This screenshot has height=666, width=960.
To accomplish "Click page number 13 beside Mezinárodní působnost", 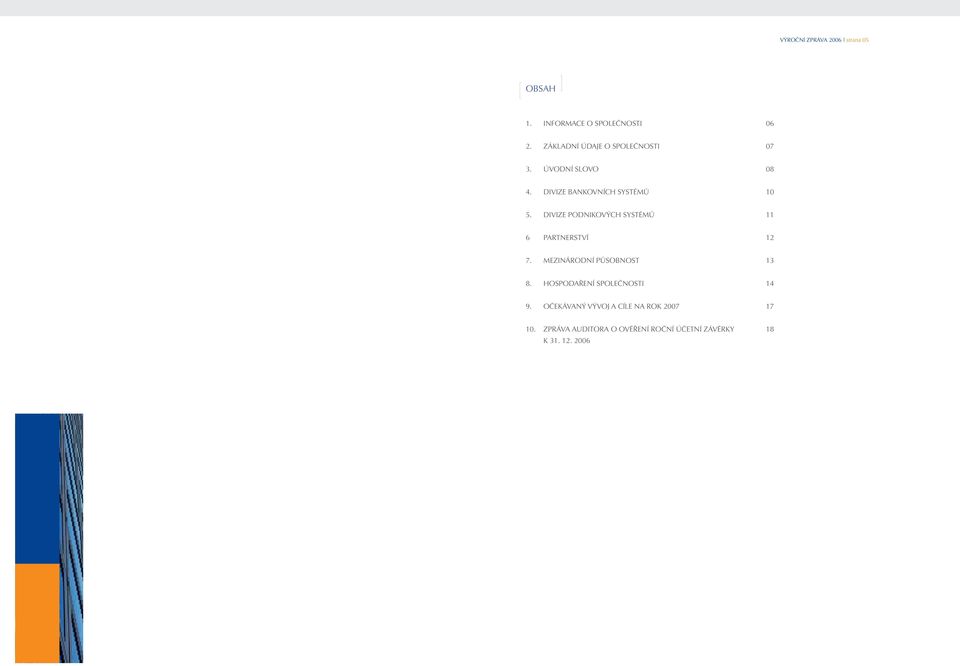I will (x=770, y=261).
